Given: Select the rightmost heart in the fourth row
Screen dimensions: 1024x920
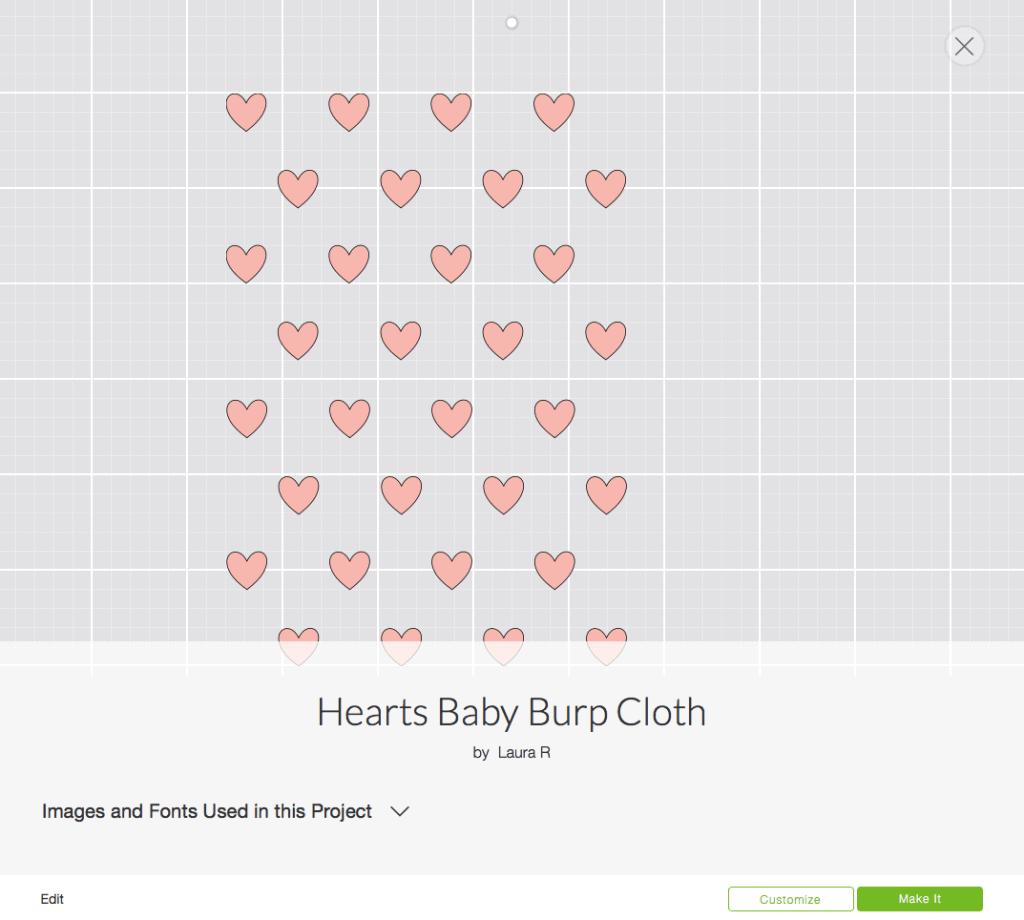Looking at the screenshot, I should (x=606, y=338).
